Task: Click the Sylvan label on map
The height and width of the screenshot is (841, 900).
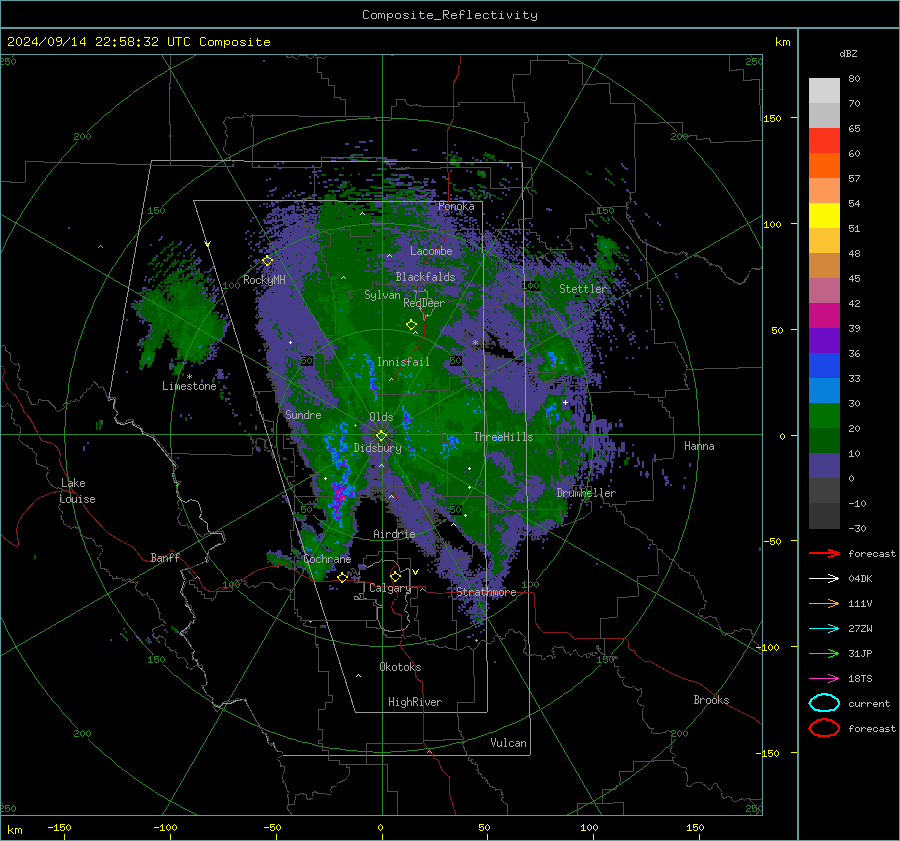Action: click(x=382, y=295)
